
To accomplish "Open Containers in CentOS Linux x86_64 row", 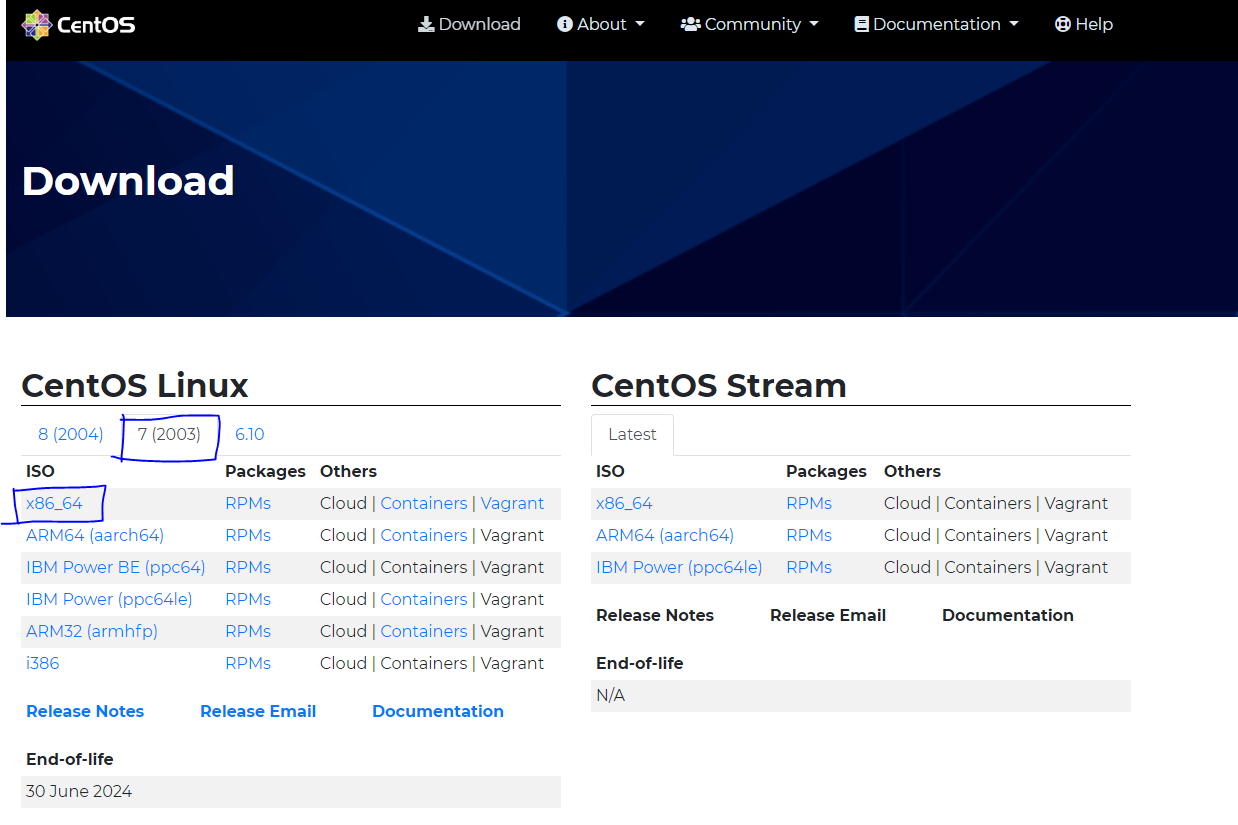I will pyautogui.click(x=424, y=503).
